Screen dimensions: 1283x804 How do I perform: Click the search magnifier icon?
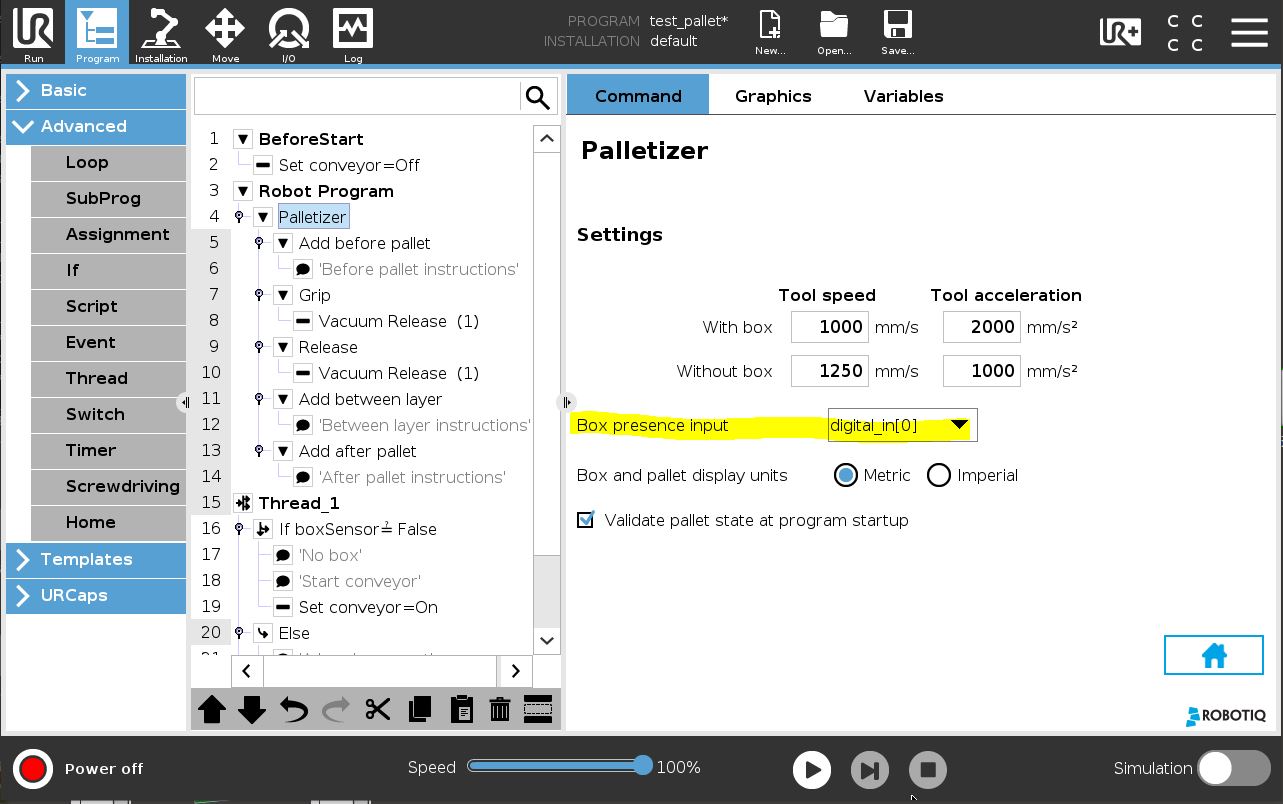(538, 97)
